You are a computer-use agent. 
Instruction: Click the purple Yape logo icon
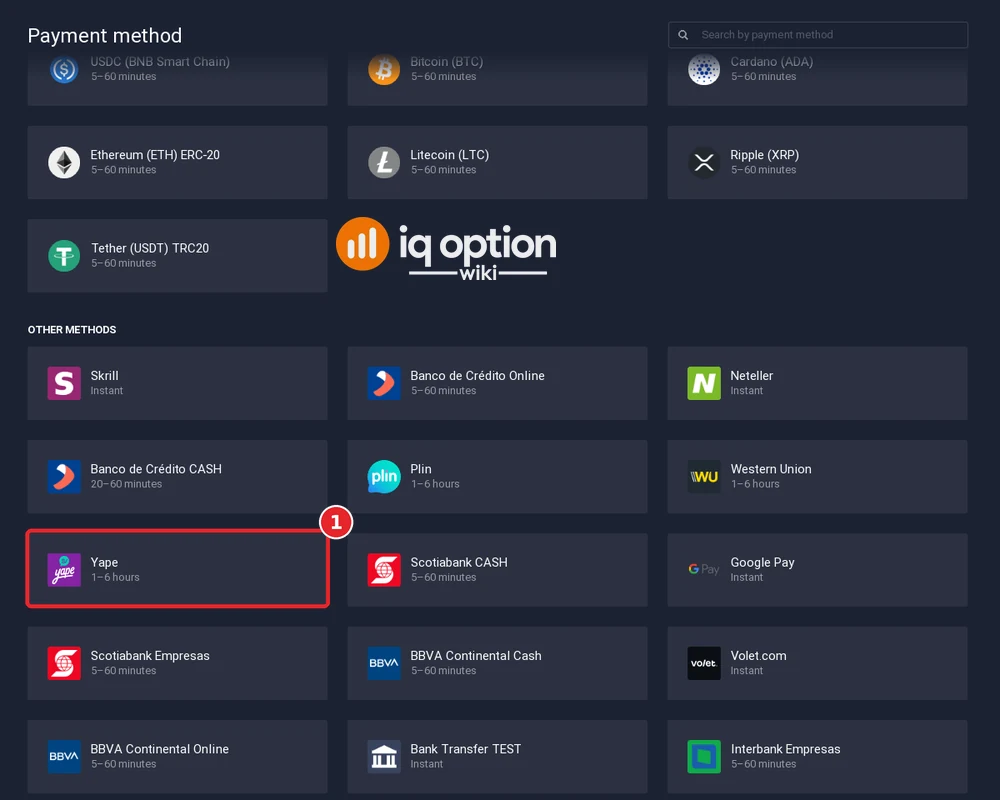[64, 570]
